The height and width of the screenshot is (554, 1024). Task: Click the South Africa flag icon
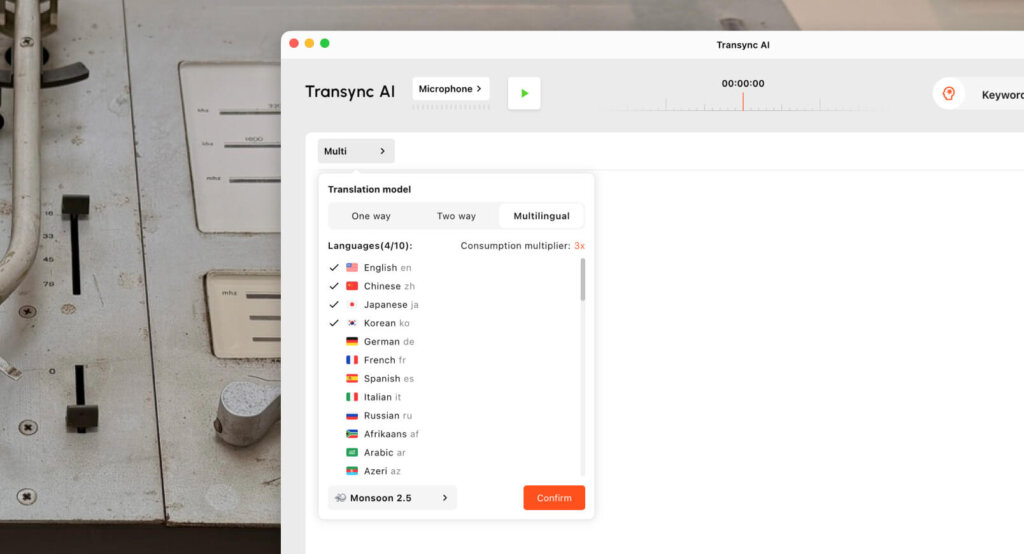(352, 434)
